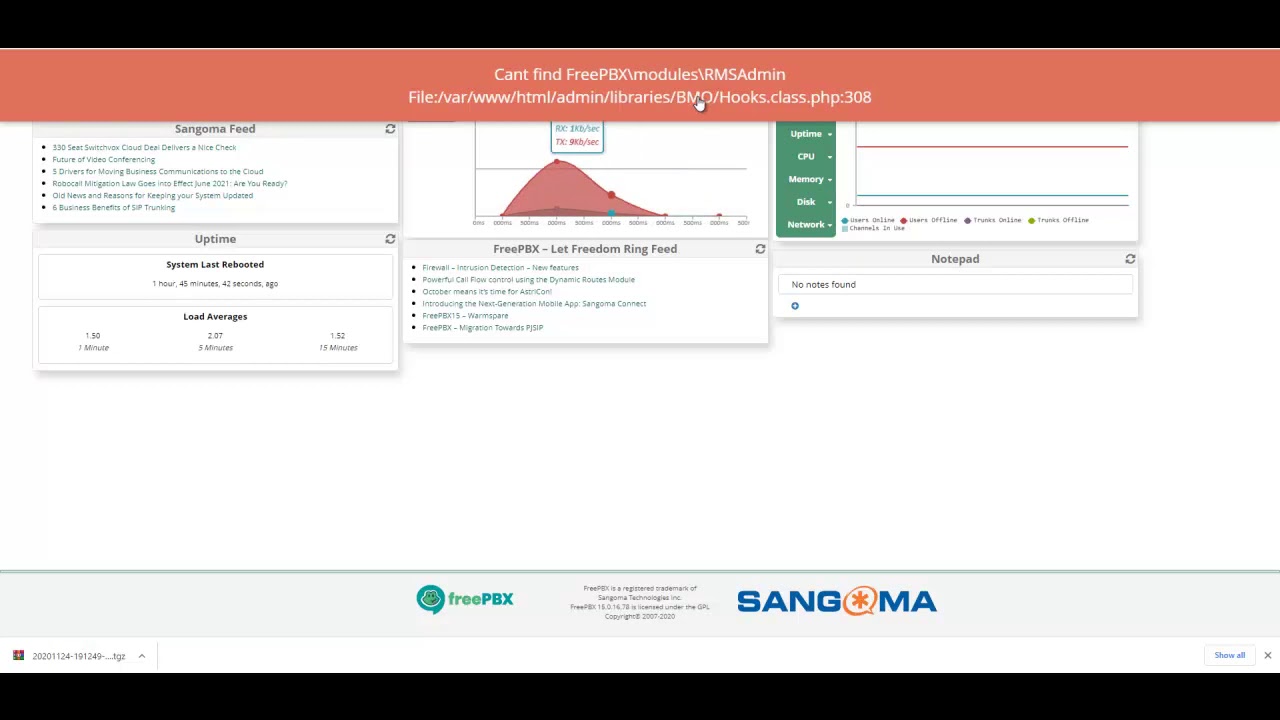Open 'Robocall Mitigation Law' article link
1280x720 pixels.
tap(169, 183)
